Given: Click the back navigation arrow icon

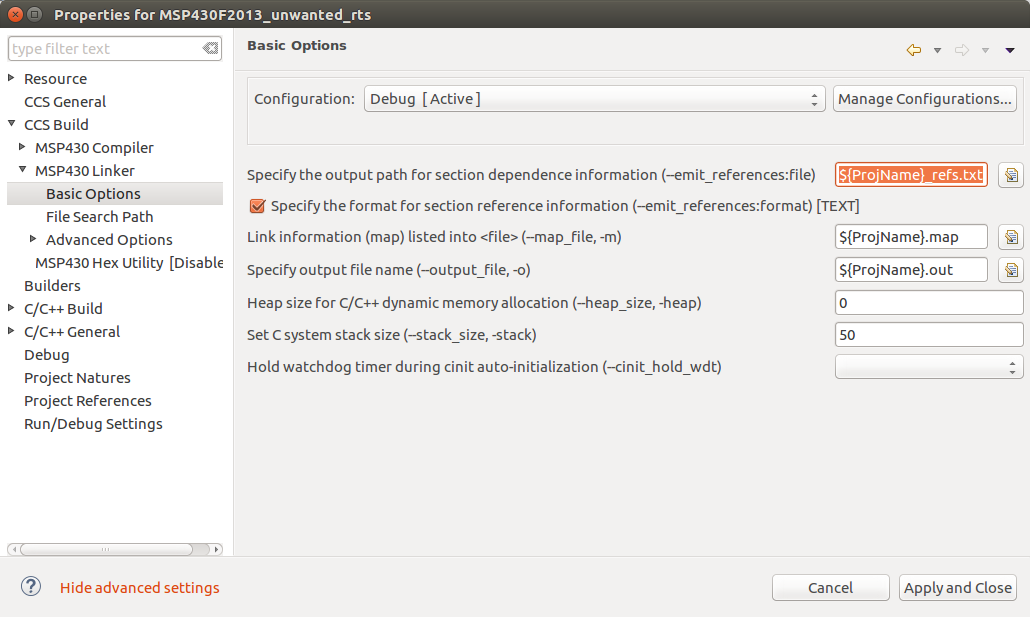Looking at the screenshot, I should pos(913,50).
